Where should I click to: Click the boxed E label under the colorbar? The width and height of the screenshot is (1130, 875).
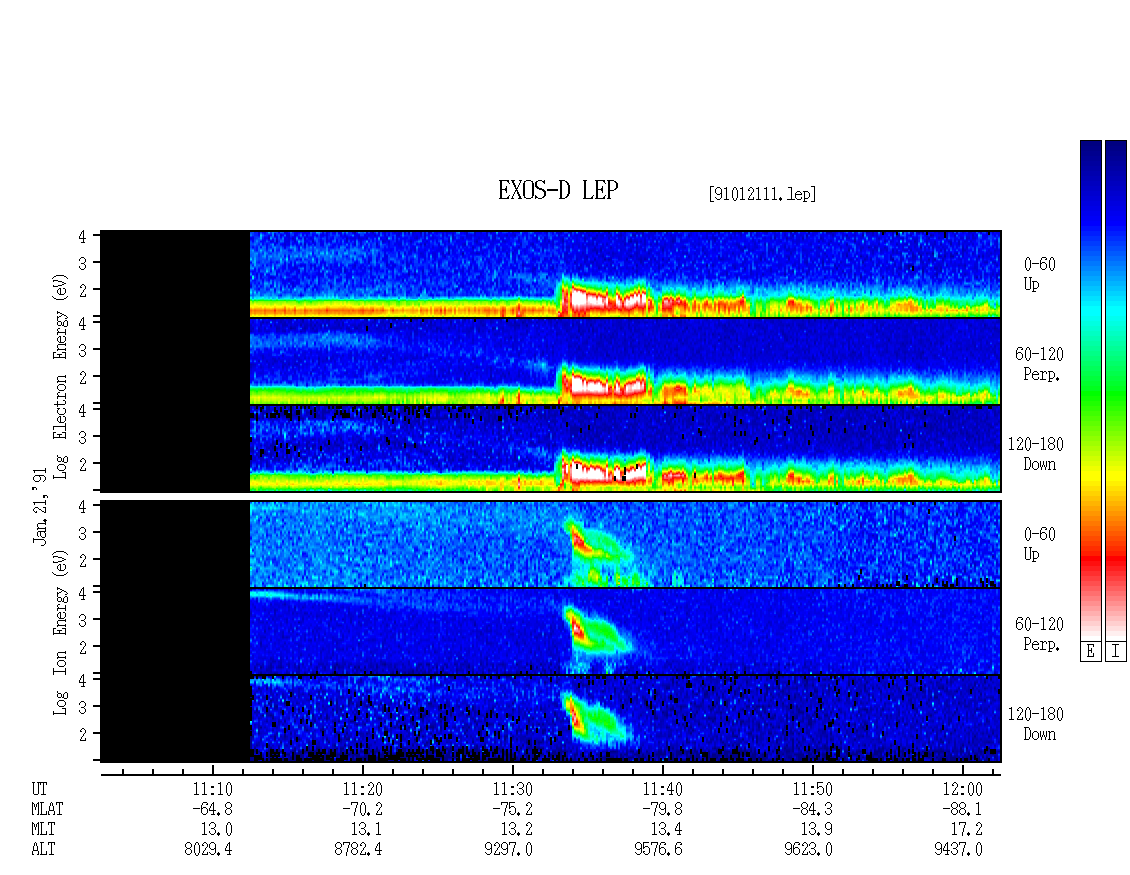click(x=1090, y=651)
